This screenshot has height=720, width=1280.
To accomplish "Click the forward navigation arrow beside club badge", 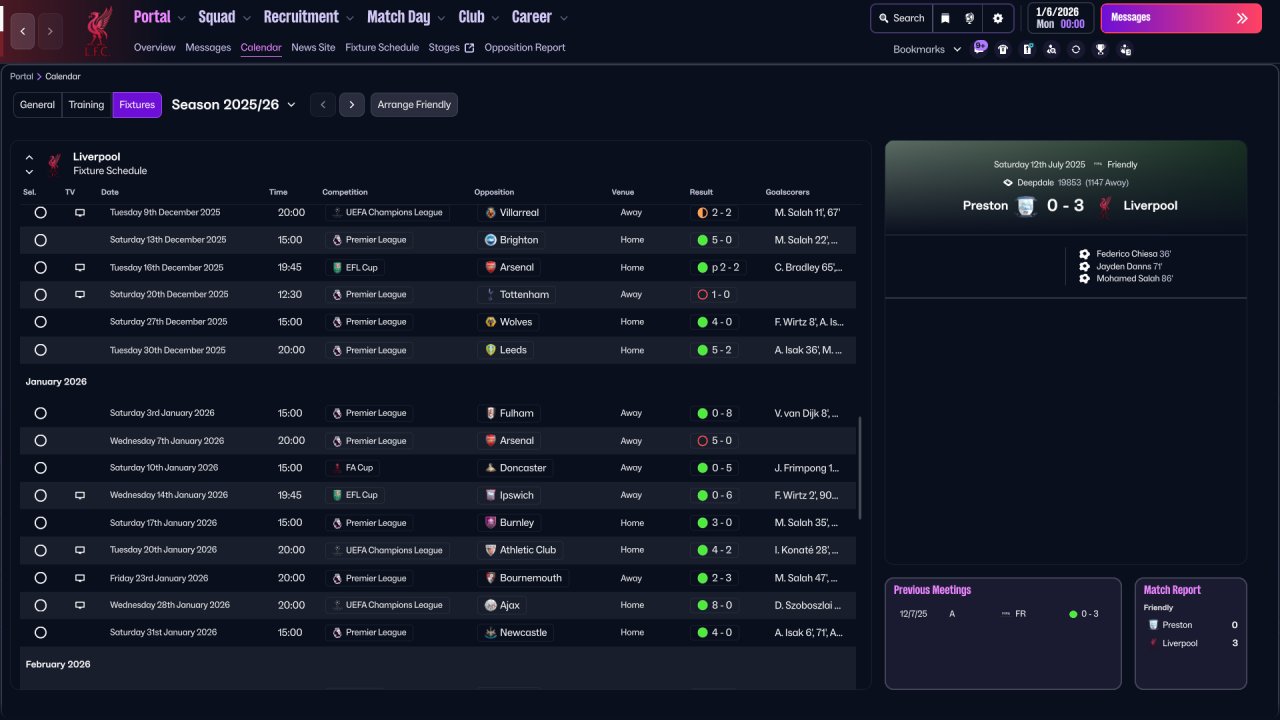I will coord(50,31).
